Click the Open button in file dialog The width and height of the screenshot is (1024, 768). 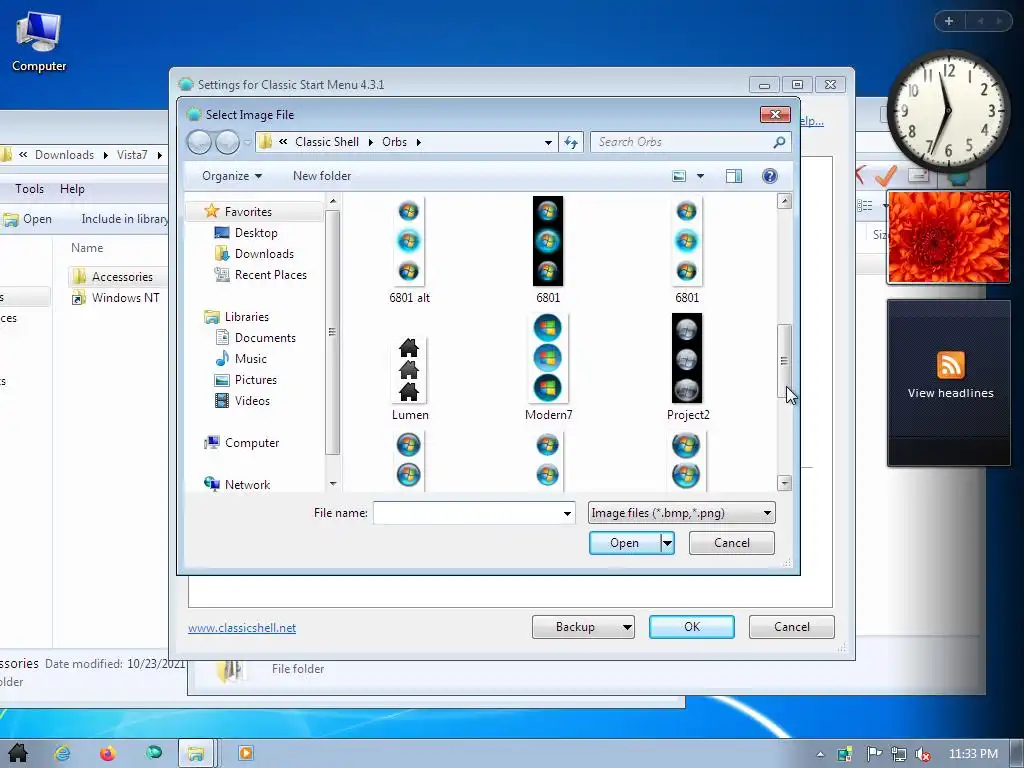(x=624, y=543)
